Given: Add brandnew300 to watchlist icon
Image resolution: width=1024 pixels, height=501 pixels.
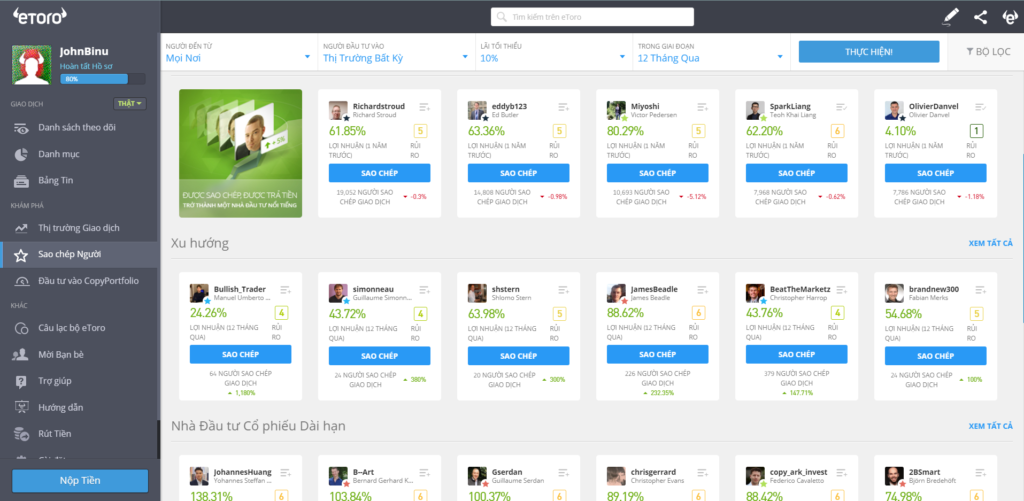Looking at the screenshot, I should point(981,290).
